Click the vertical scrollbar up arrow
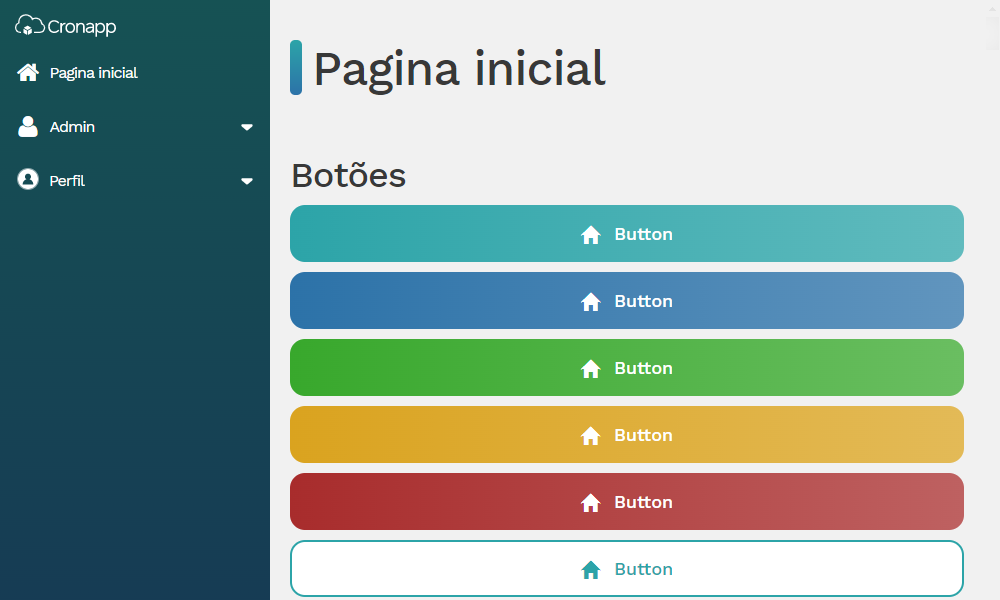1000x600 pixels. coord(992,9)
